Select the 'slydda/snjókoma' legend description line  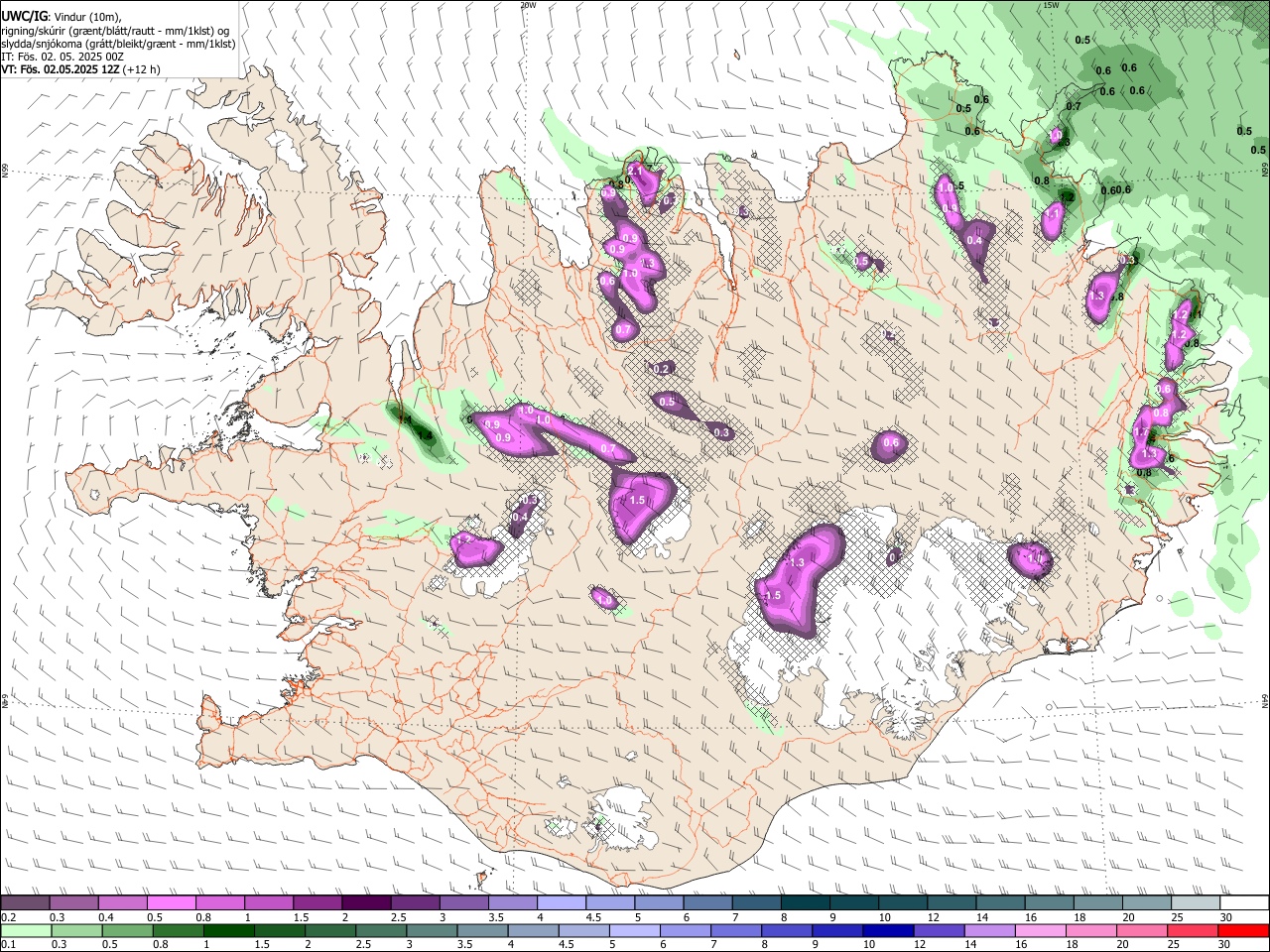coord(118,44)
